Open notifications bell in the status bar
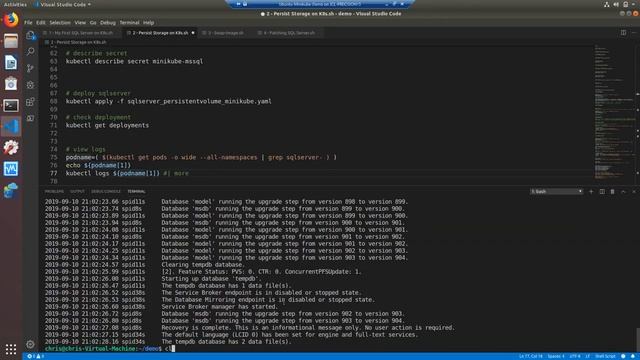 [x=633, y=356]
